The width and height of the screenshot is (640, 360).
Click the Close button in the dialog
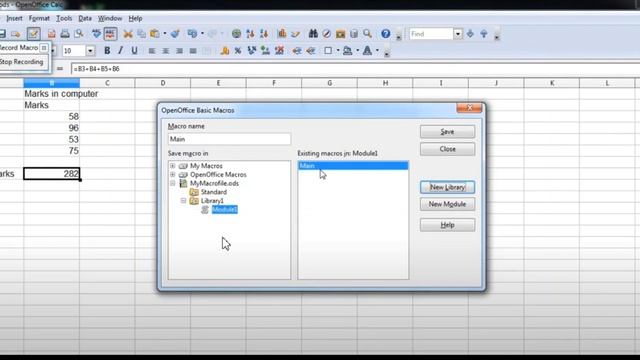[447, 149]
